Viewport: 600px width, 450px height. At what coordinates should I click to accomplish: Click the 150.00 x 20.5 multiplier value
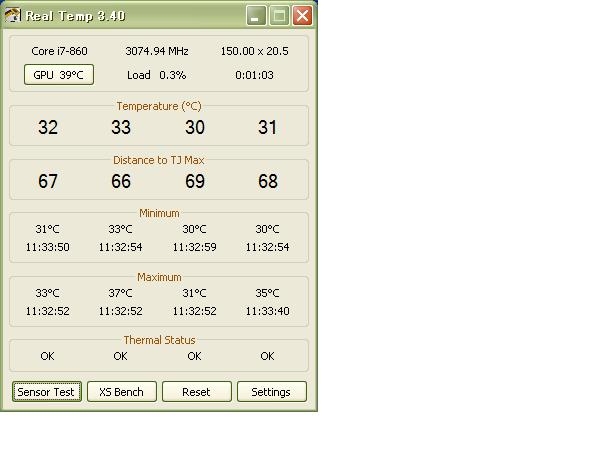254,51
